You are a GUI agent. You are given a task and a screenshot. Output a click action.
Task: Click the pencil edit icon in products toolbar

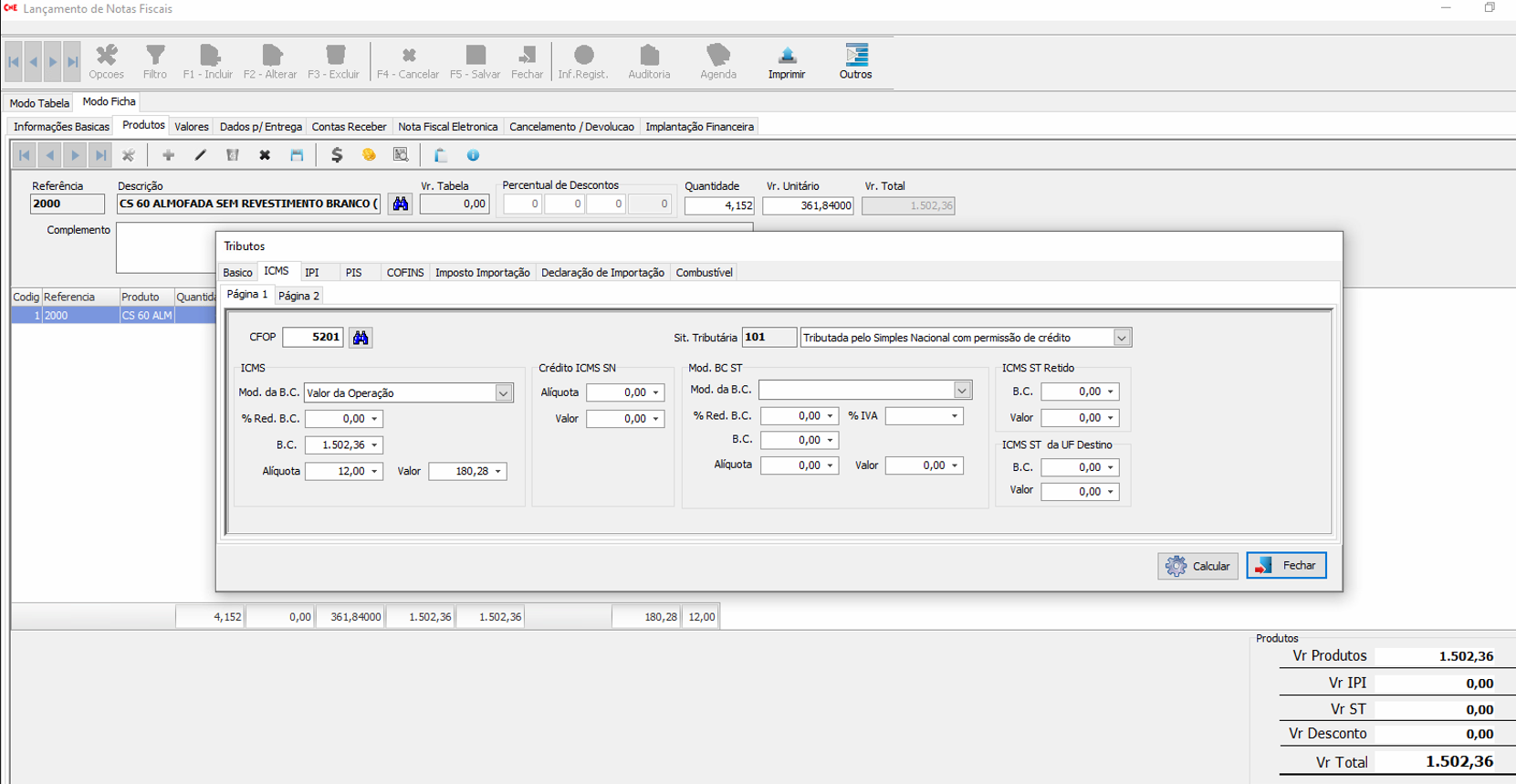pyautogui.click(x=200, y=155)
